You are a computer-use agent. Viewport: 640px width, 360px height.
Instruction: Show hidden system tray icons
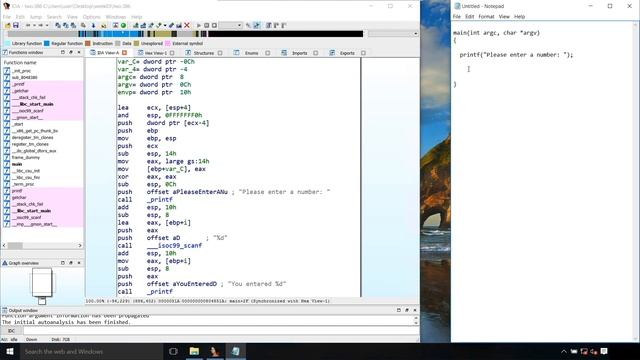tap(564, 351)
